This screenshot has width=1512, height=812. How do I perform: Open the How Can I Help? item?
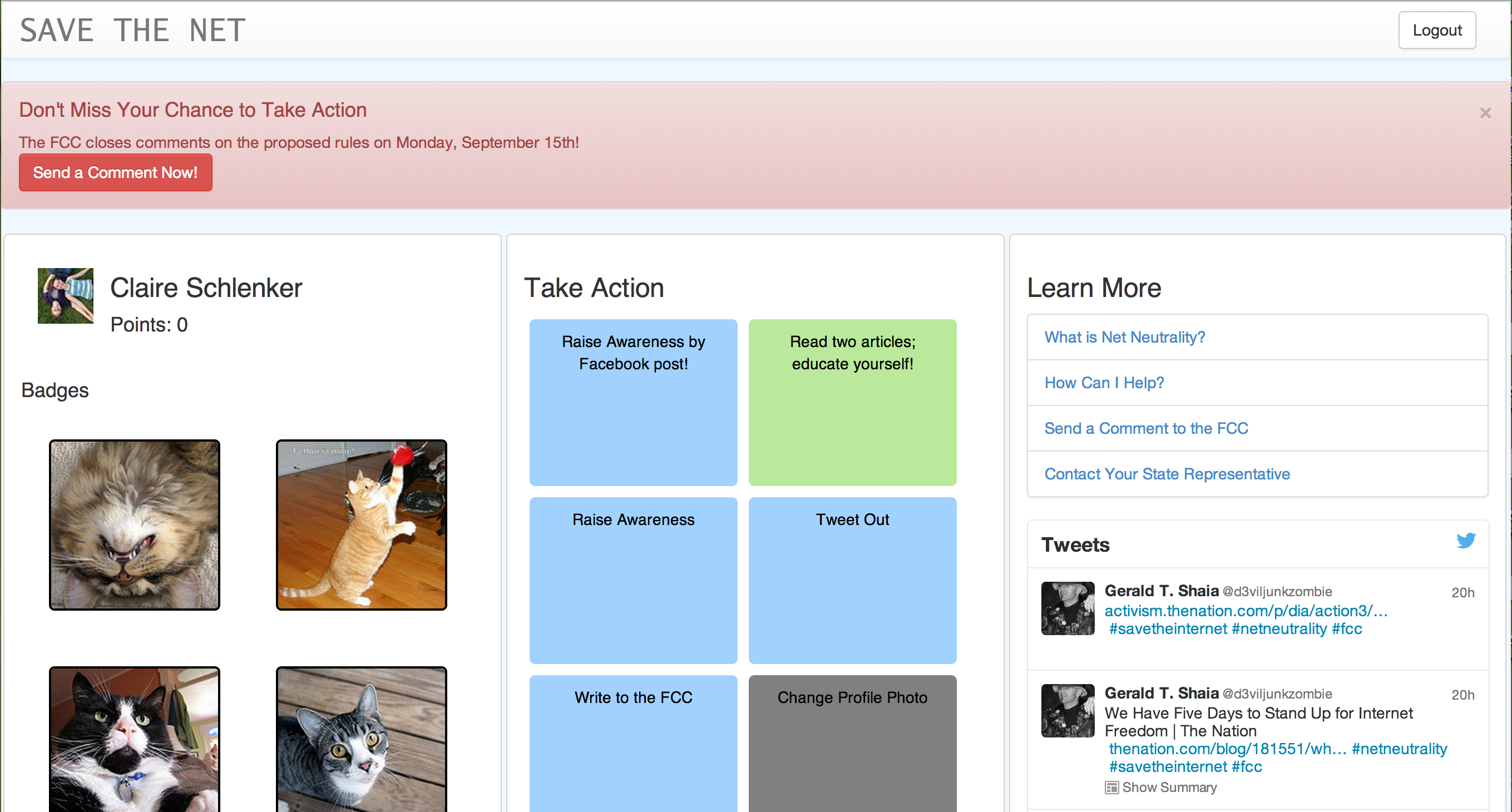1104,383
